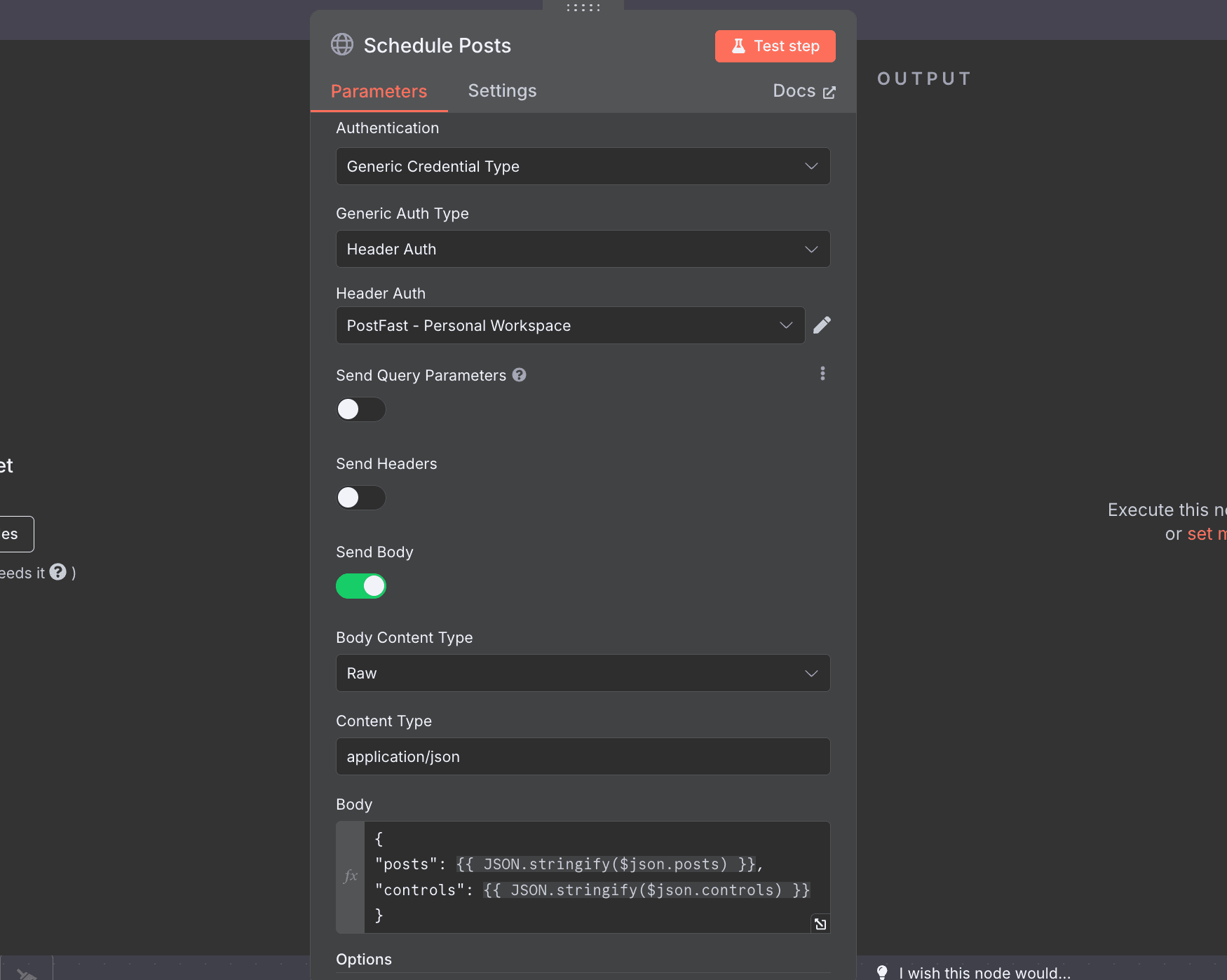Viewport: 1227px width, 980px height.
Task: Expand the Body editor with the corner icon
Action: click(820, 924)
